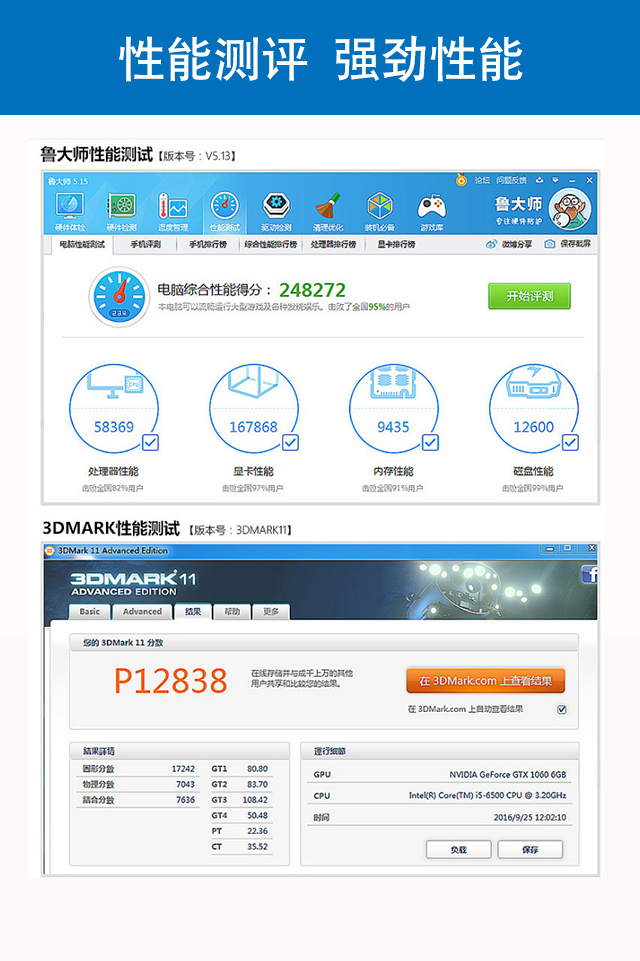Click graphics score value 17242
Viewport: 640px width, 961px height.
[x=183, y=769]
